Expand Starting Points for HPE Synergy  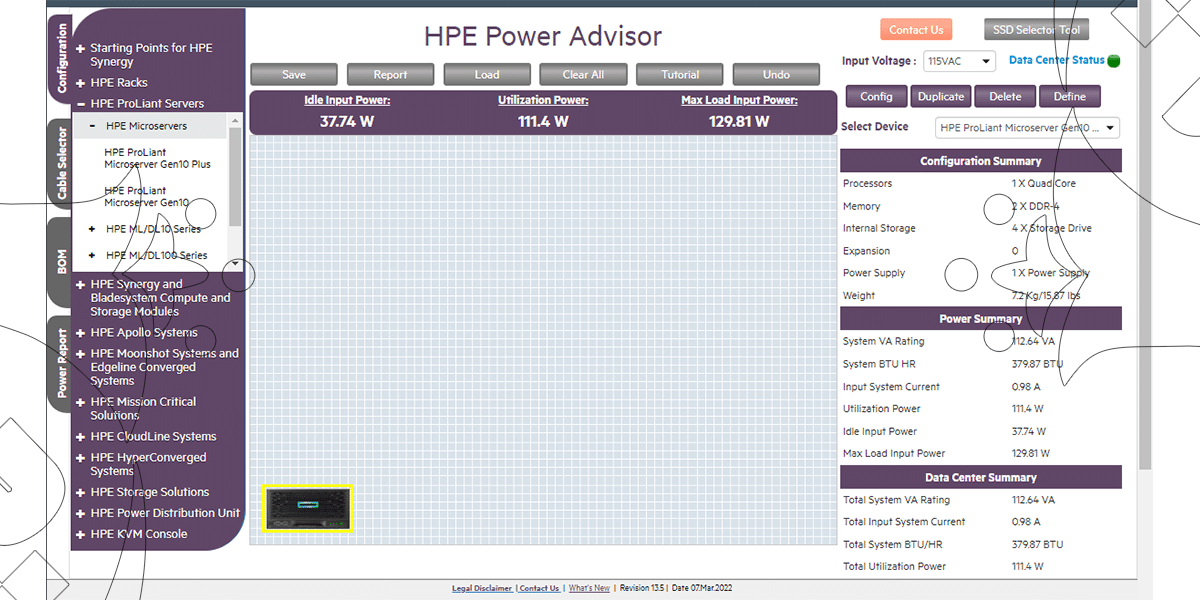tap(80, 48)
